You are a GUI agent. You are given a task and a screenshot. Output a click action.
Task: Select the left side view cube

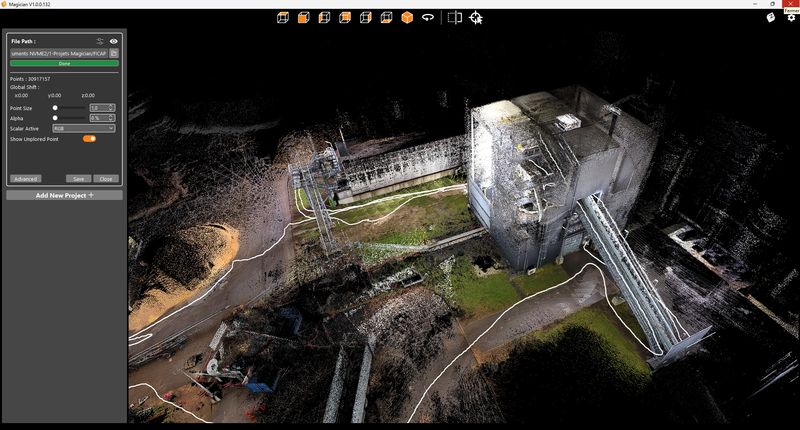(x=324, y=18)
